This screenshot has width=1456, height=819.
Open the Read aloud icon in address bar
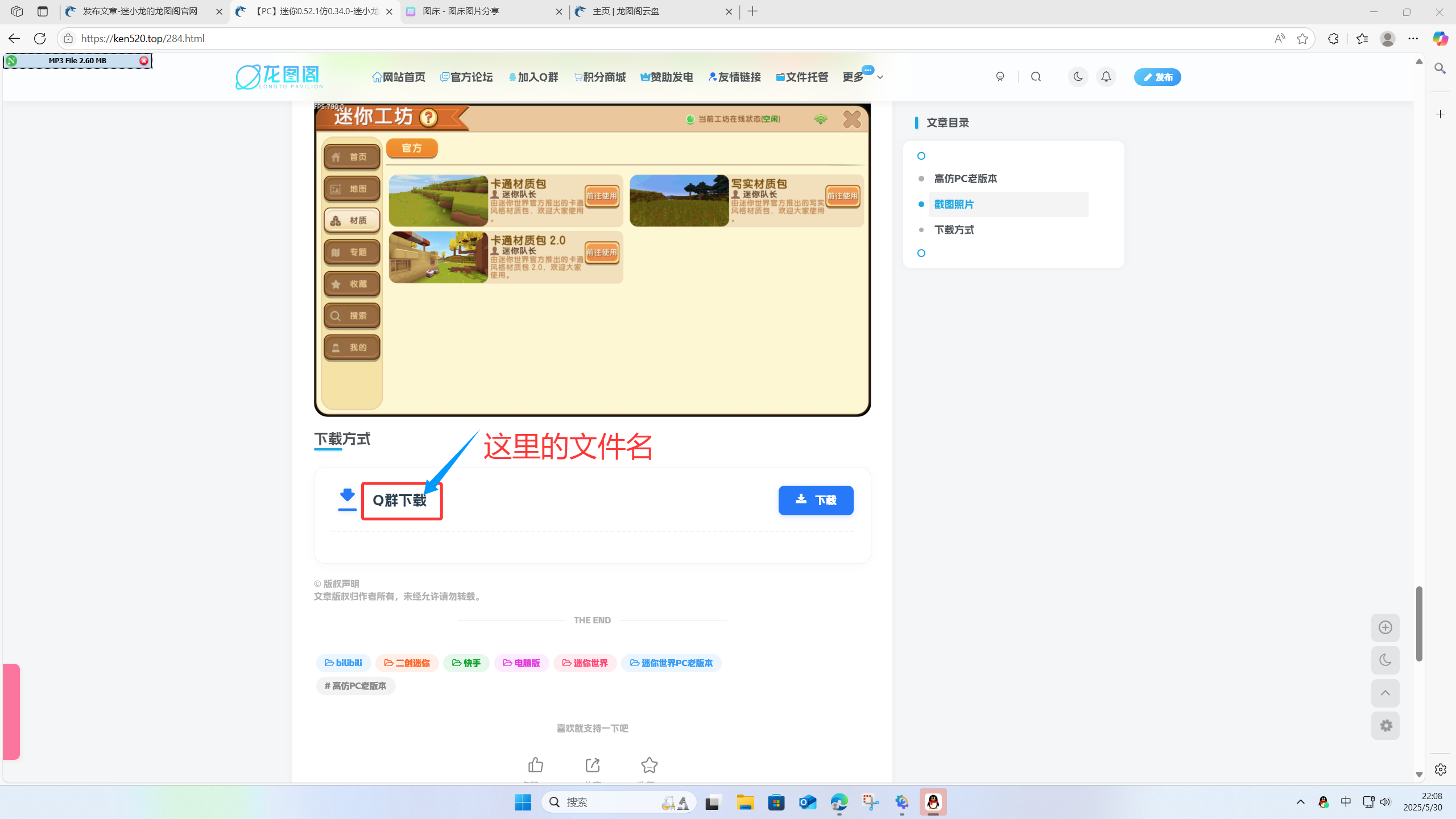1280,39
